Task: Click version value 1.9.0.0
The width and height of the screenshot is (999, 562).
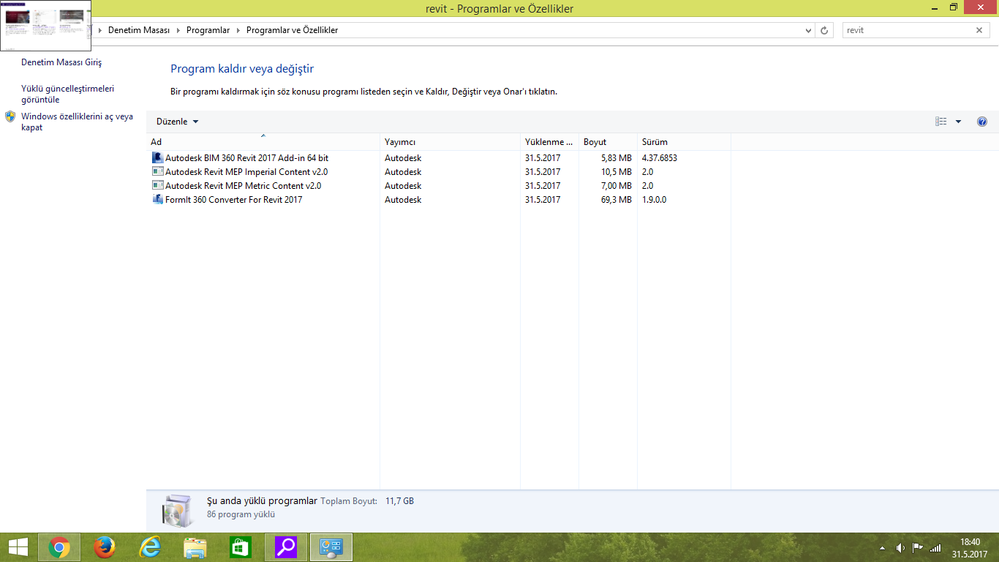Action: pyautogui.click(x=654, y=199)
